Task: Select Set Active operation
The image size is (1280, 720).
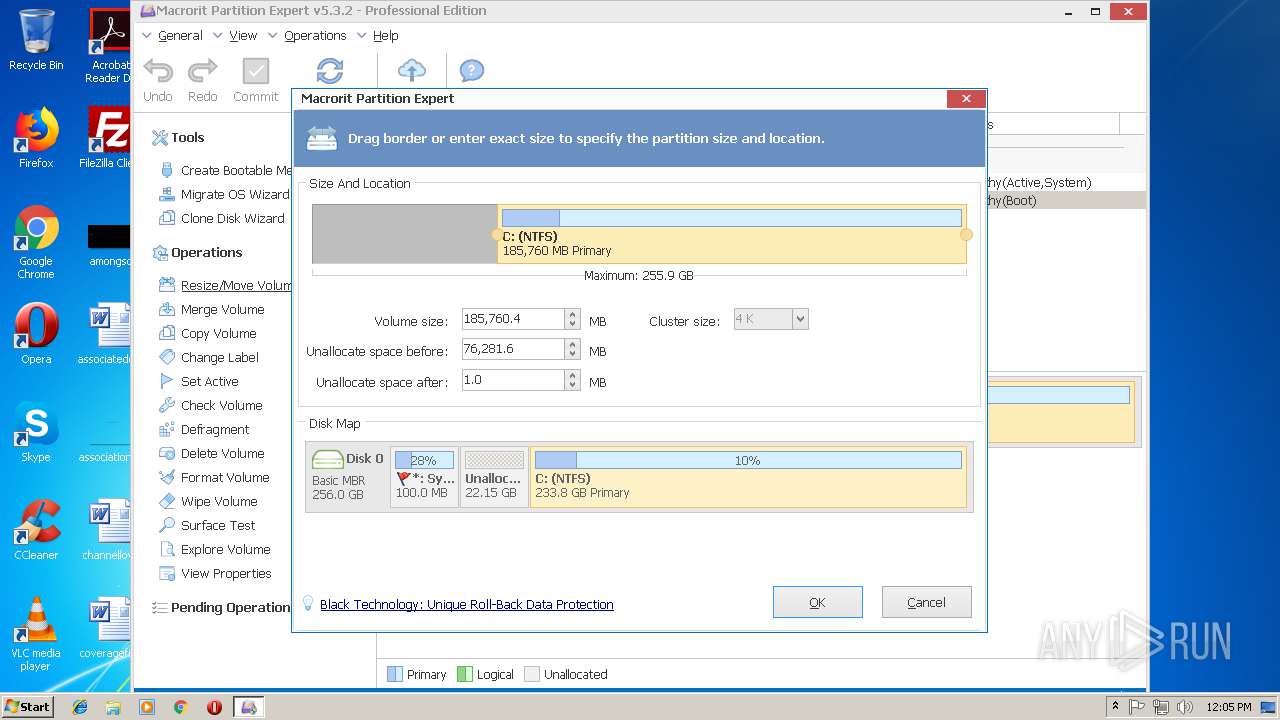Action: click(198, 381)
